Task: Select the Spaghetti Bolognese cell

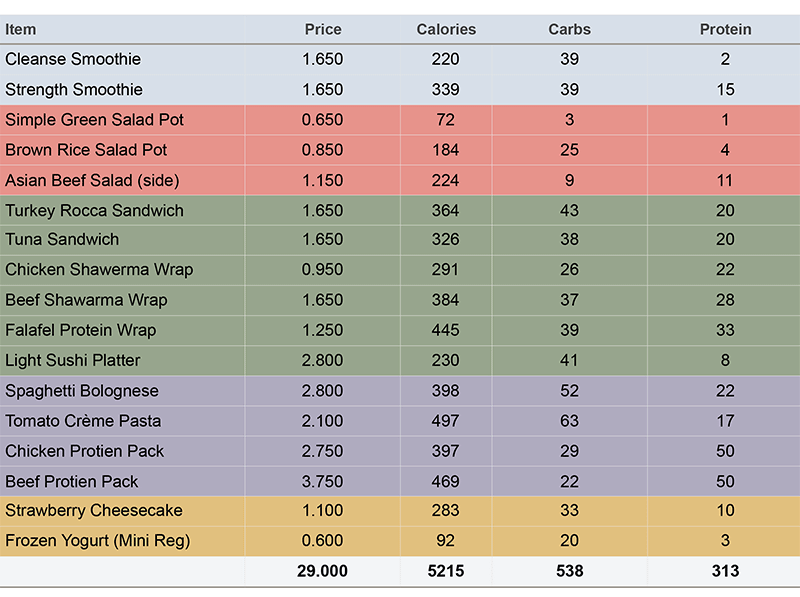Action: (82, 391)
